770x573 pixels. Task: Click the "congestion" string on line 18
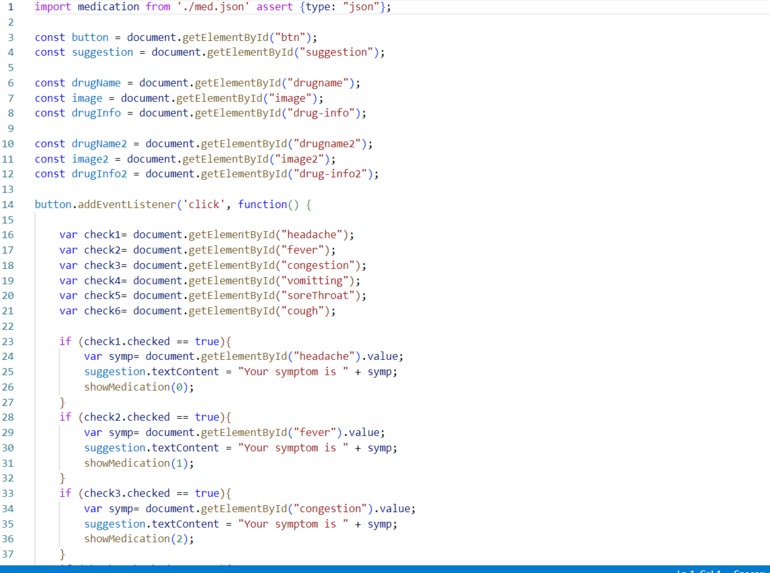tap(317, 265)
